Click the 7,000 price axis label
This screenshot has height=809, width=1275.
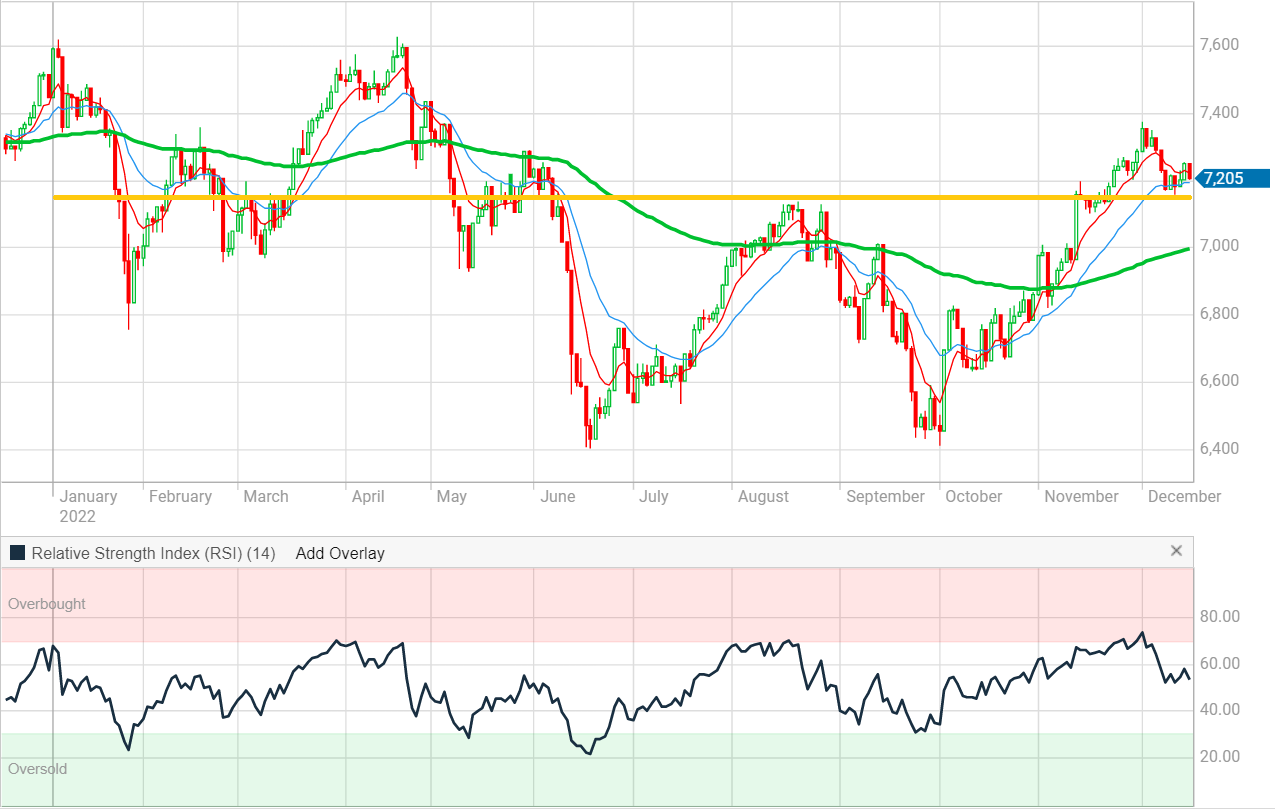1219,246
